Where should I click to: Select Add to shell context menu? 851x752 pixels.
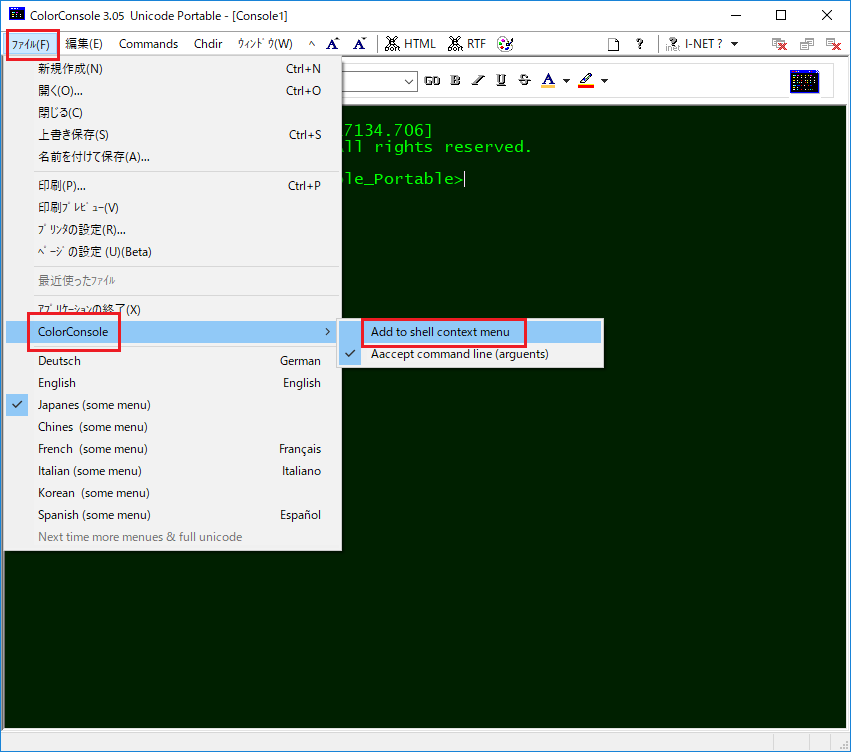click(x=470, y=332)
